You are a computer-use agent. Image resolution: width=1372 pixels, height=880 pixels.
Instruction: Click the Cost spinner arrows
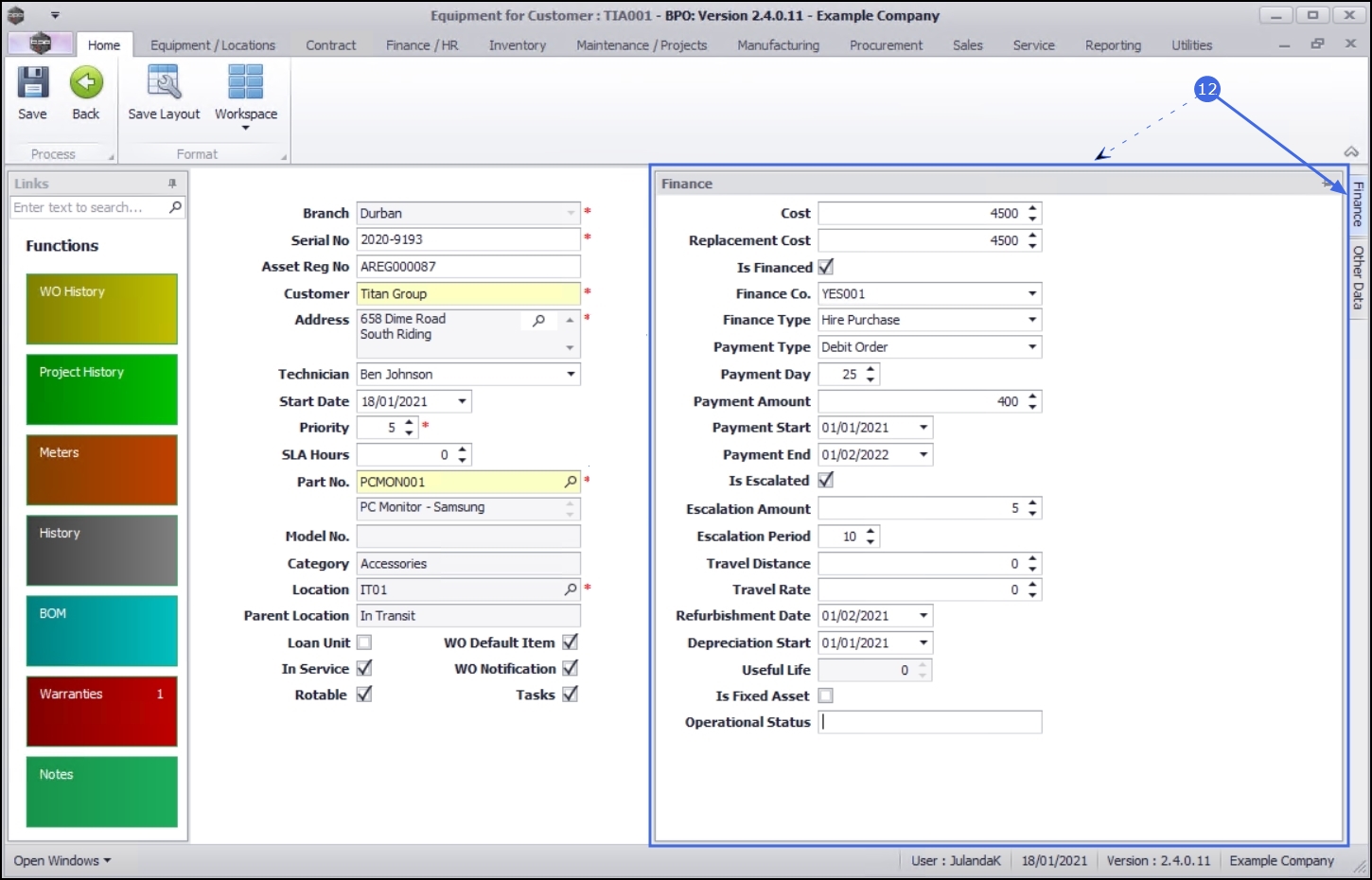point(1032,213)
